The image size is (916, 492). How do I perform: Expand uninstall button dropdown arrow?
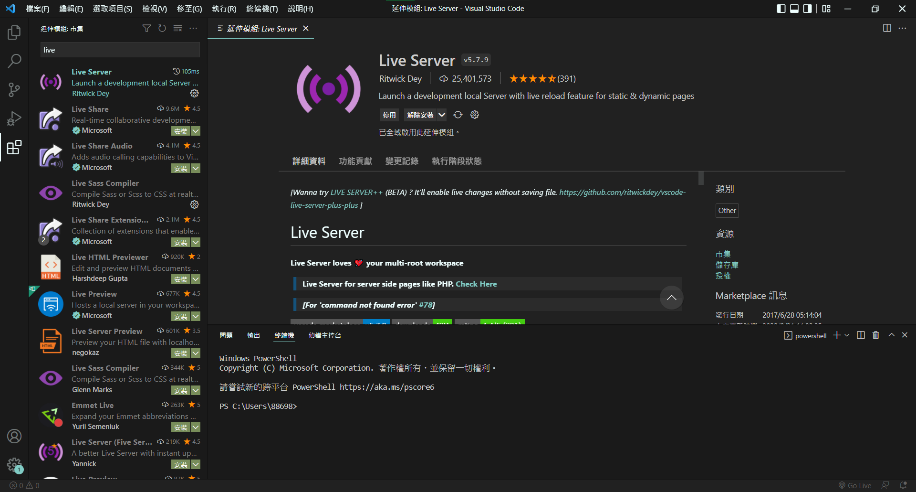[x=442, y=115]
